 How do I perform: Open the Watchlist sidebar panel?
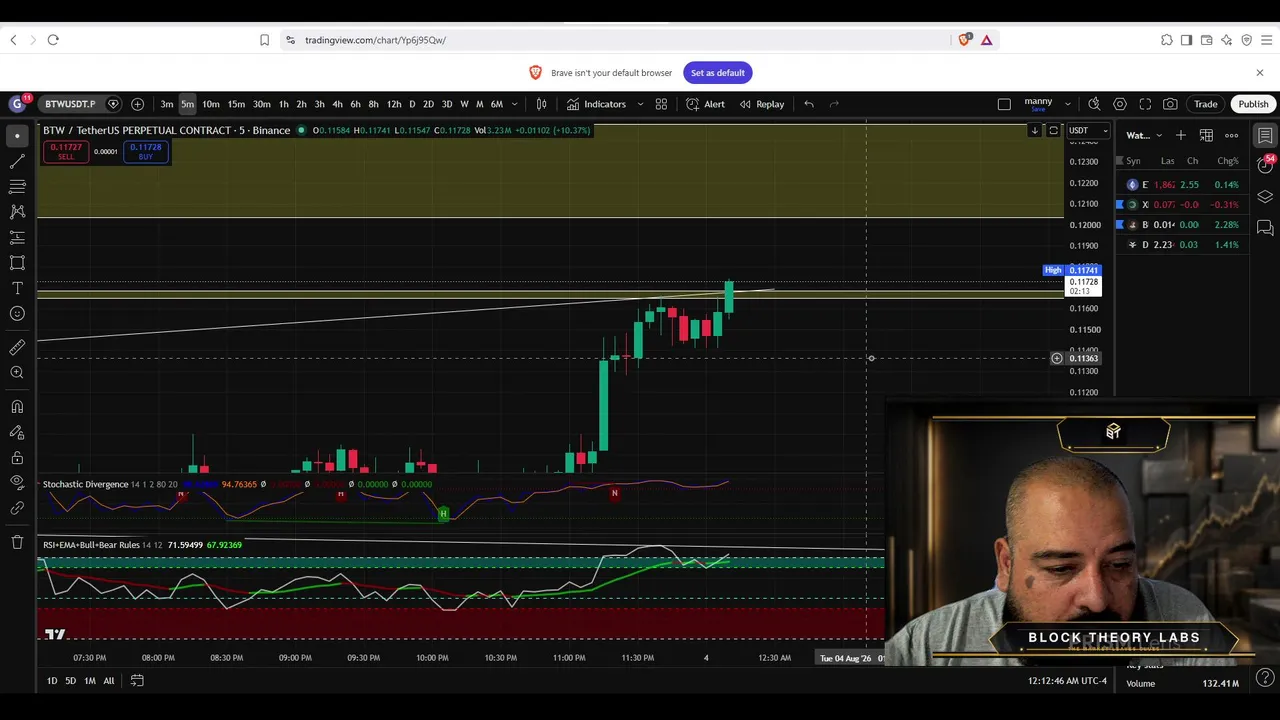pos(1265,135)
